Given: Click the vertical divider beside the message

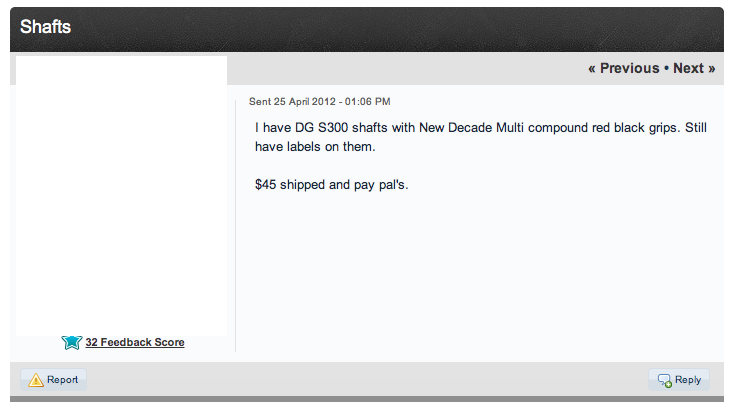Looking at the screenshot, I should coord(235,226).
